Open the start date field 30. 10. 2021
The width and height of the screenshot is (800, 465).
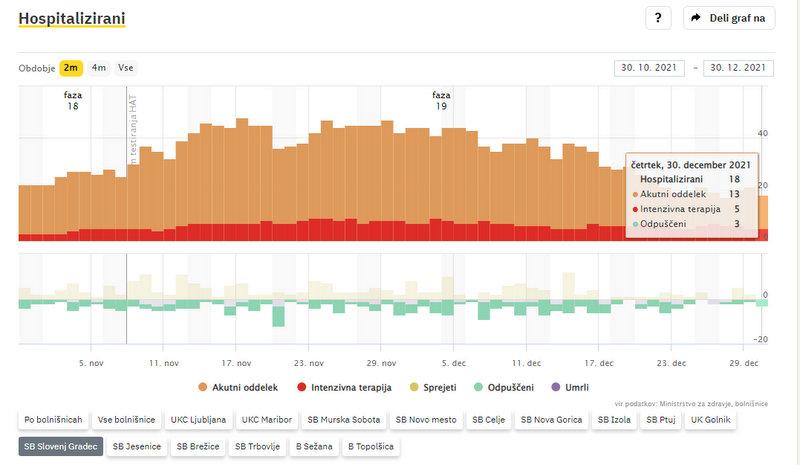[650, 68]
